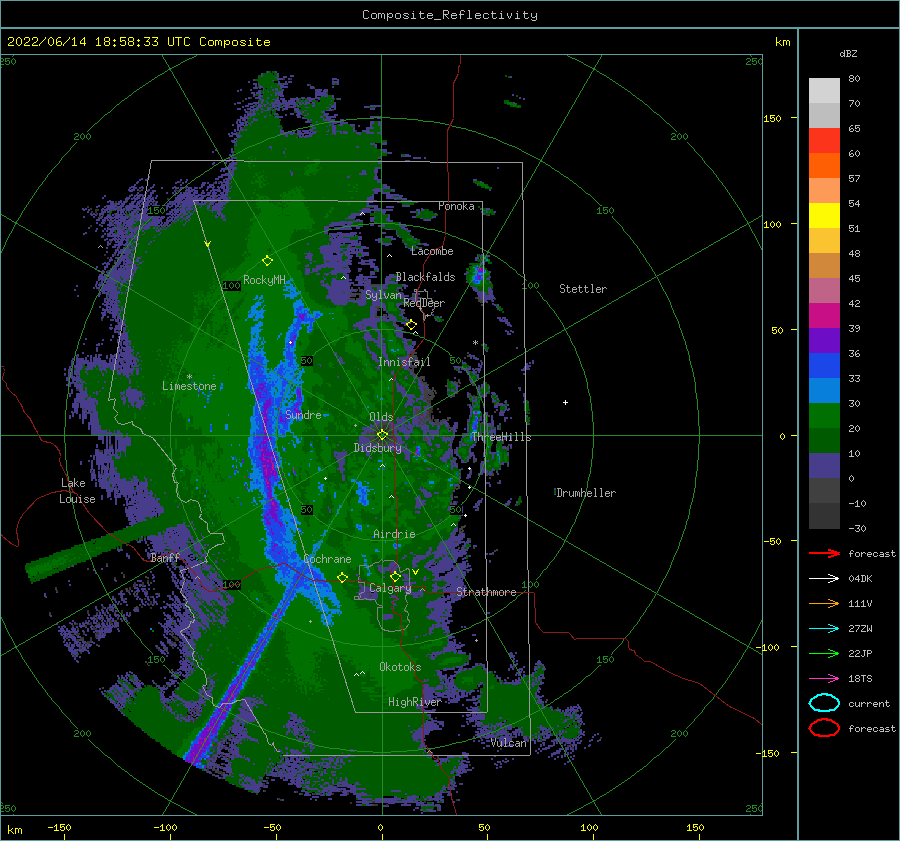Click the HighRiver label
The width and height of the screenshot is (900, 841).
[x=415, y=702]
